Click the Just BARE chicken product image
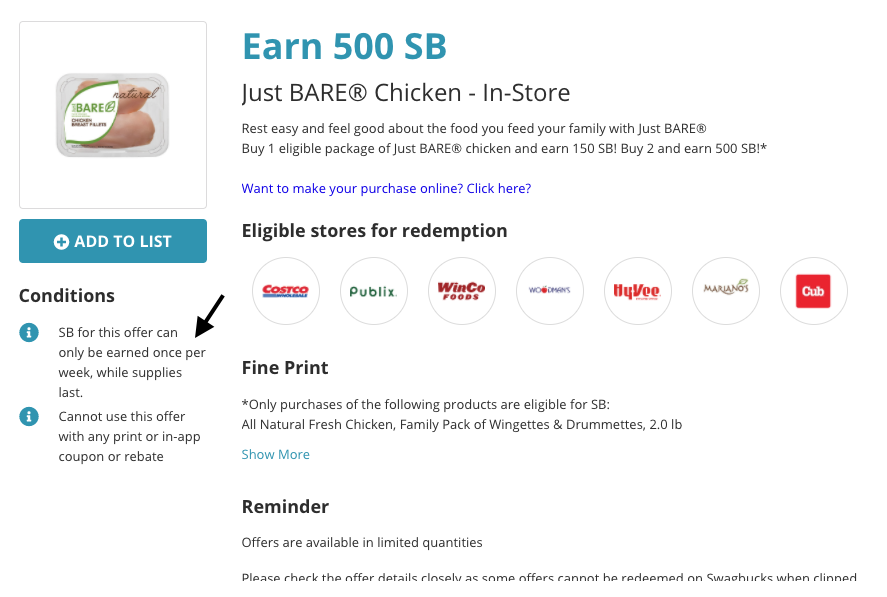887x597 pixels. click(x=113, y=115)
